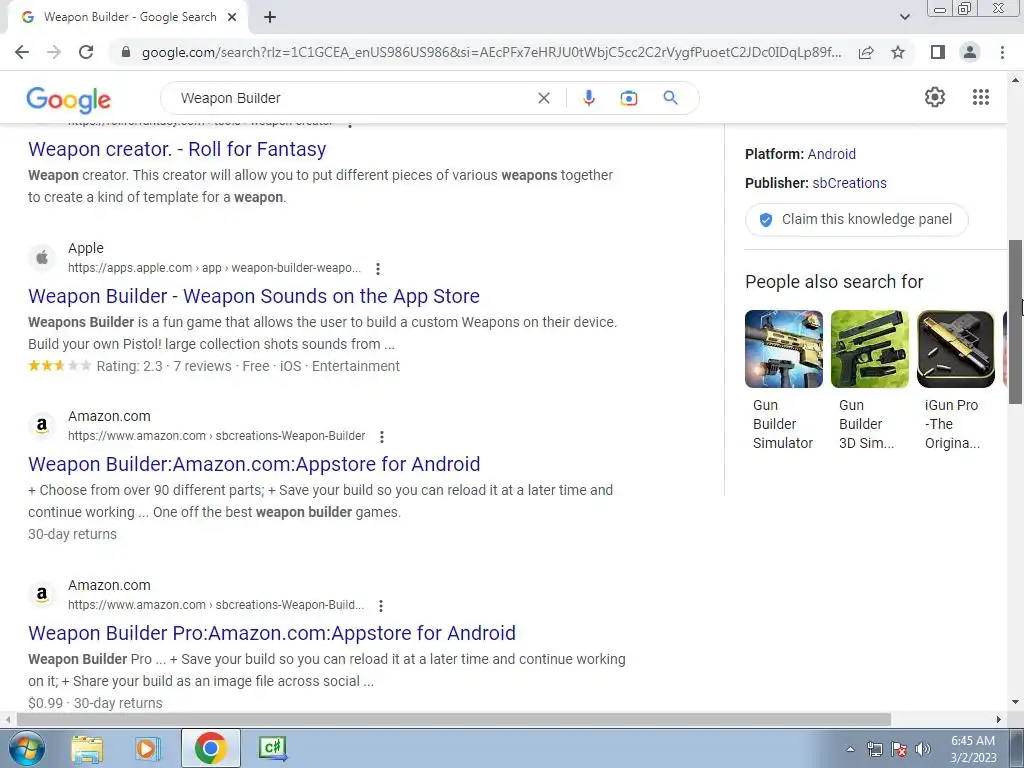Open the Chrome profile avatar menu
The height and width of the screenshot is (768, 1024).
[970, 52]
